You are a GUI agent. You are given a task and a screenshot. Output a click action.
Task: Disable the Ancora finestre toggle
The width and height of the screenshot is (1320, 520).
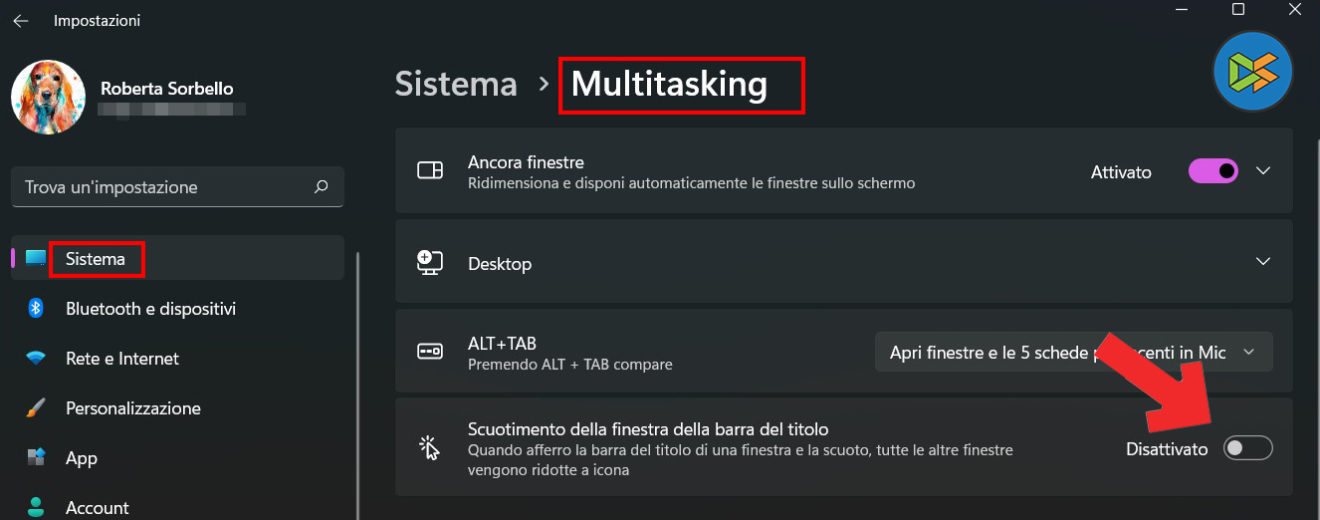pos(1213,172)
